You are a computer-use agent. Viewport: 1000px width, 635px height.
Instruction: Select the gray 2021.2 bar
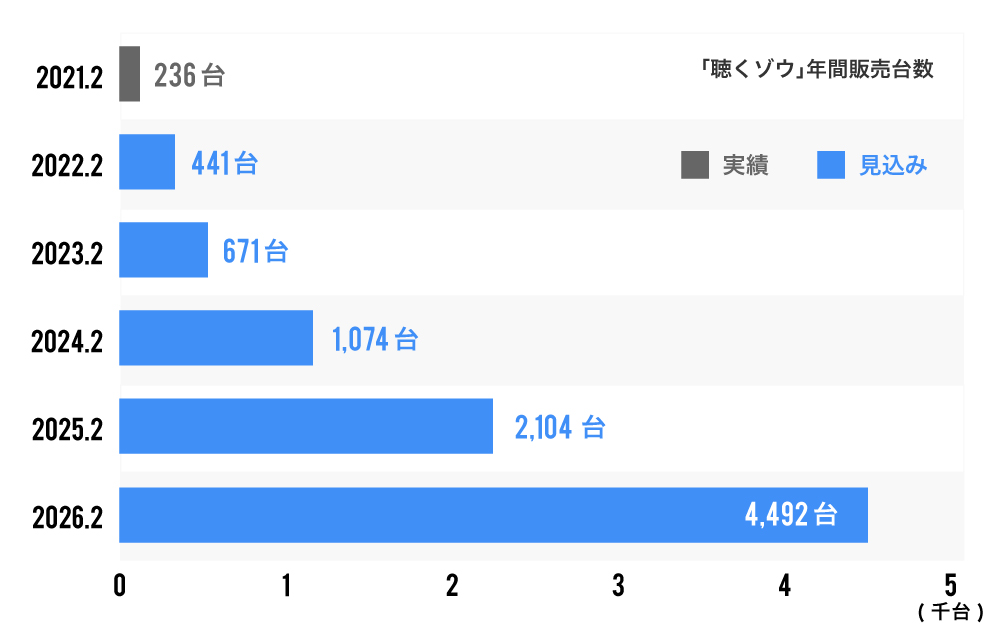129,74
